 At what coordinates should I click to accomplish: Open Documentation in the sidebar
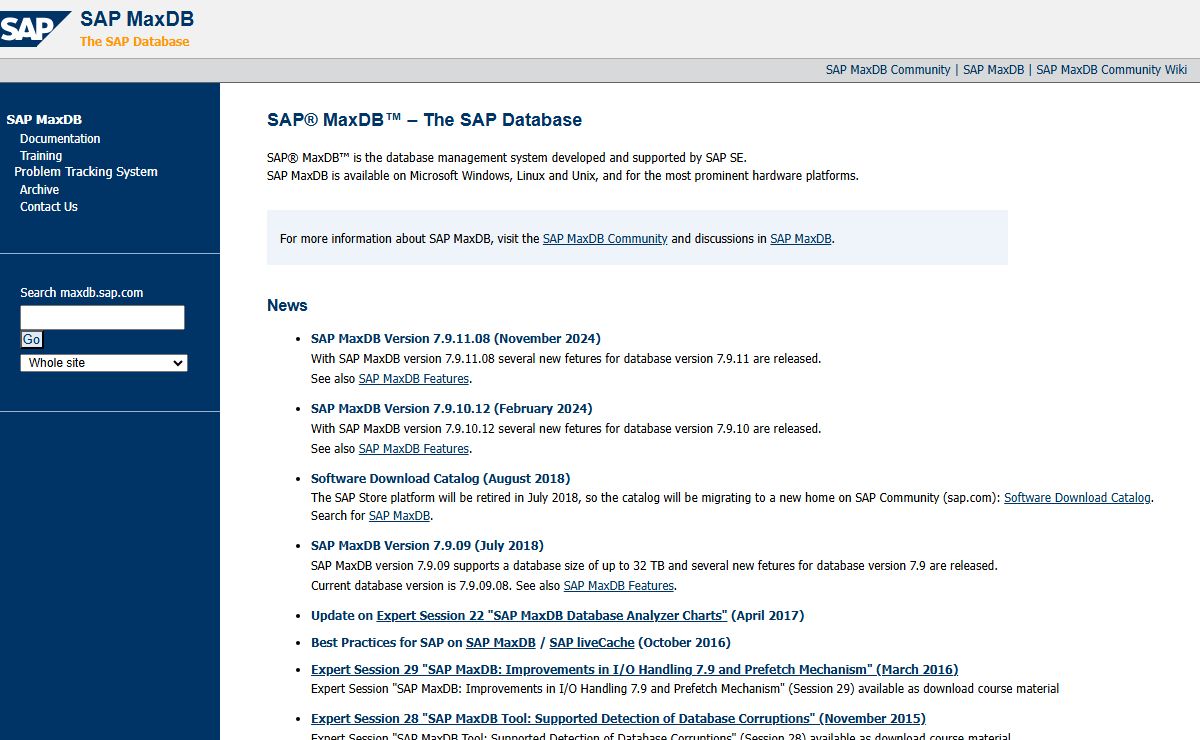pos(60,139)
